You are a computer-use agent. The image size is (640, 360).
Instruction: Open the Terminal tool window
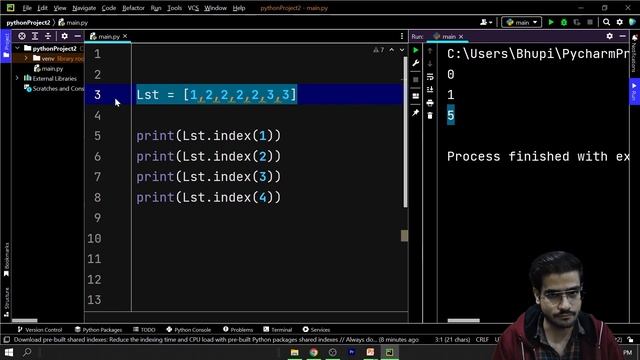pyautogui.click(x=278, y=329)
